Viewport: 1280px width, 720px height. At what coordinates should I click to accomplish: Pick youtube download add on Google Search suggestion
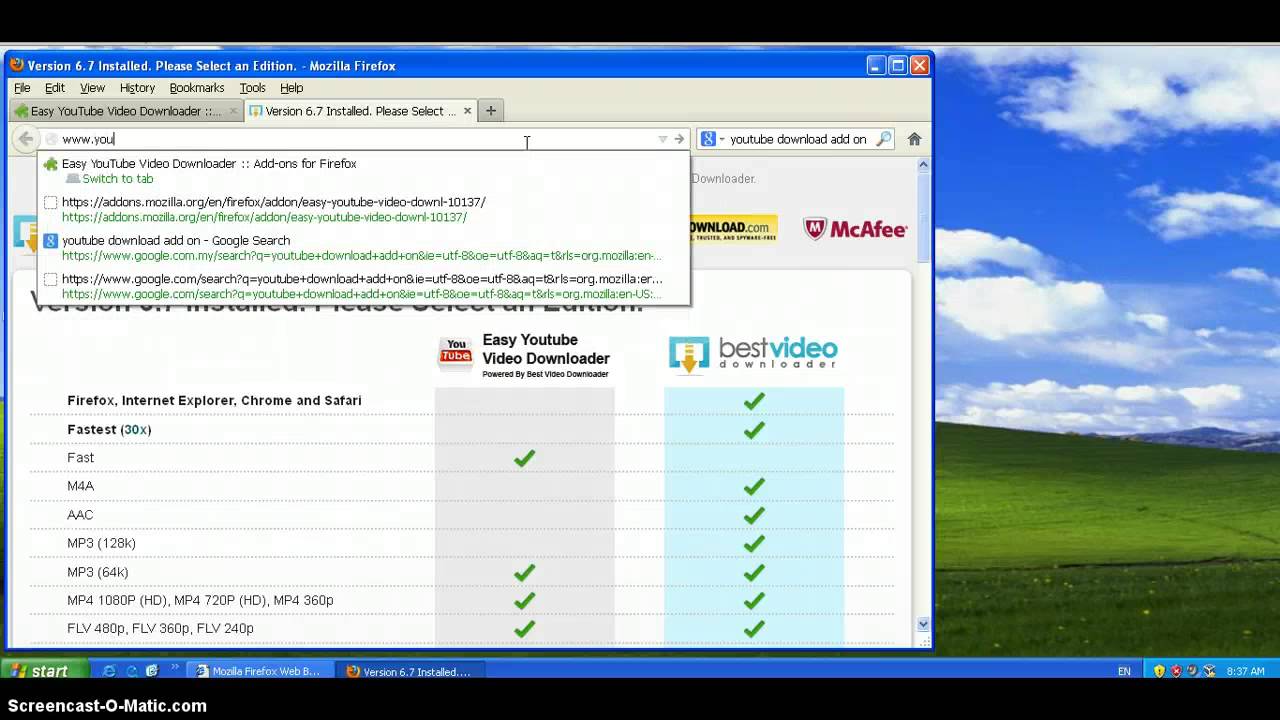(x=364, y=248)
